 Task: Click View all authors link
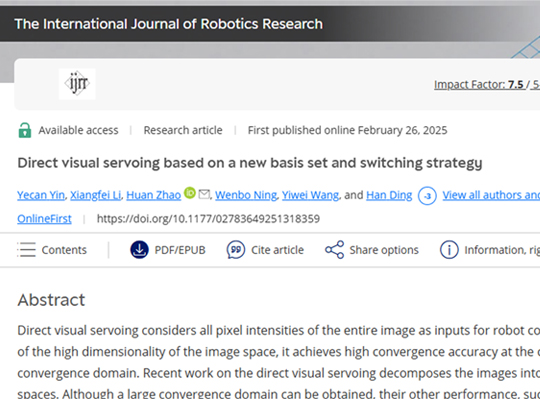point(491,195)
